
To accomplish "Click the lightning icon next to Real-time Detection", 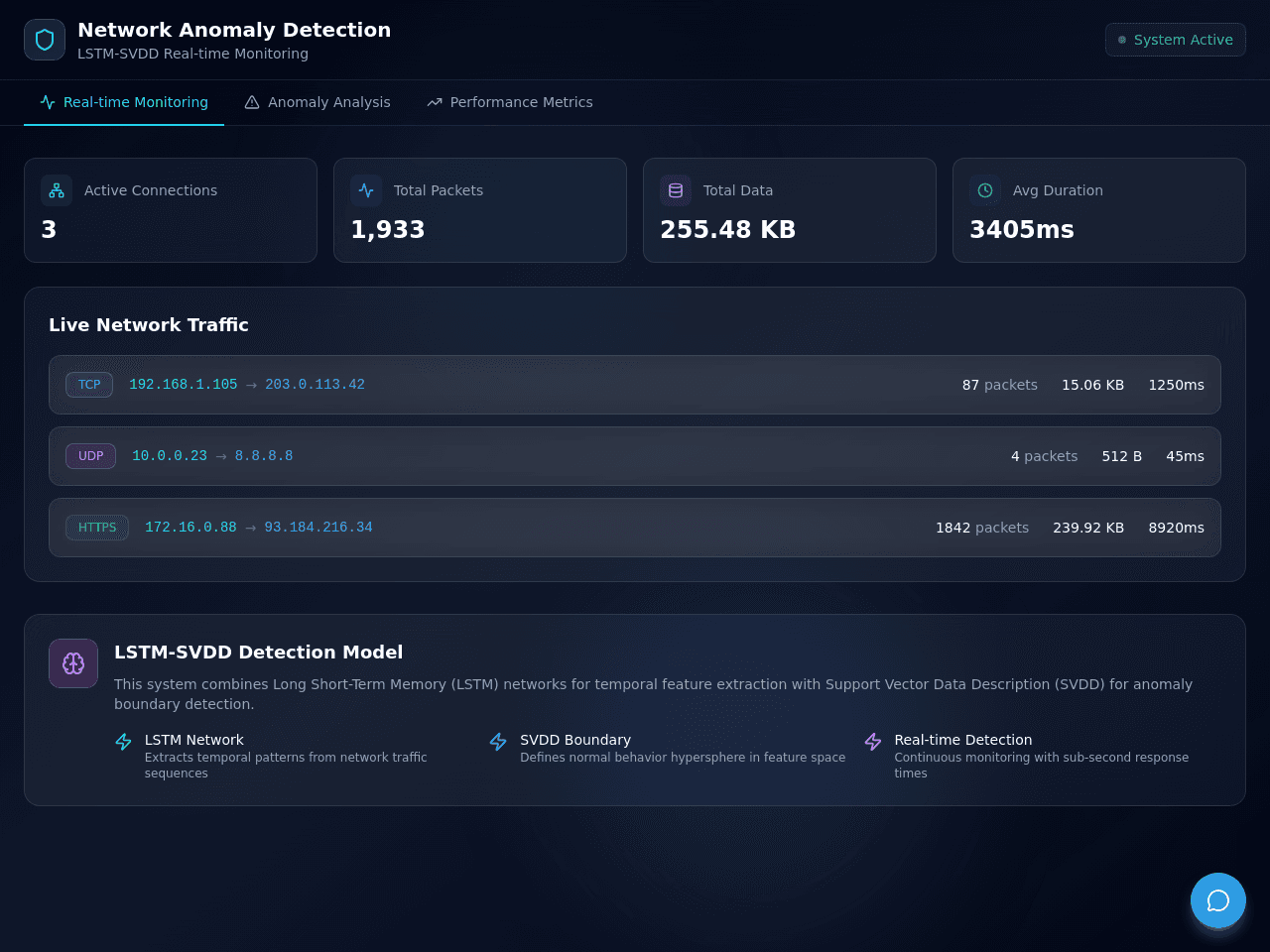I will pyautogui.click(x=873, y=742).
